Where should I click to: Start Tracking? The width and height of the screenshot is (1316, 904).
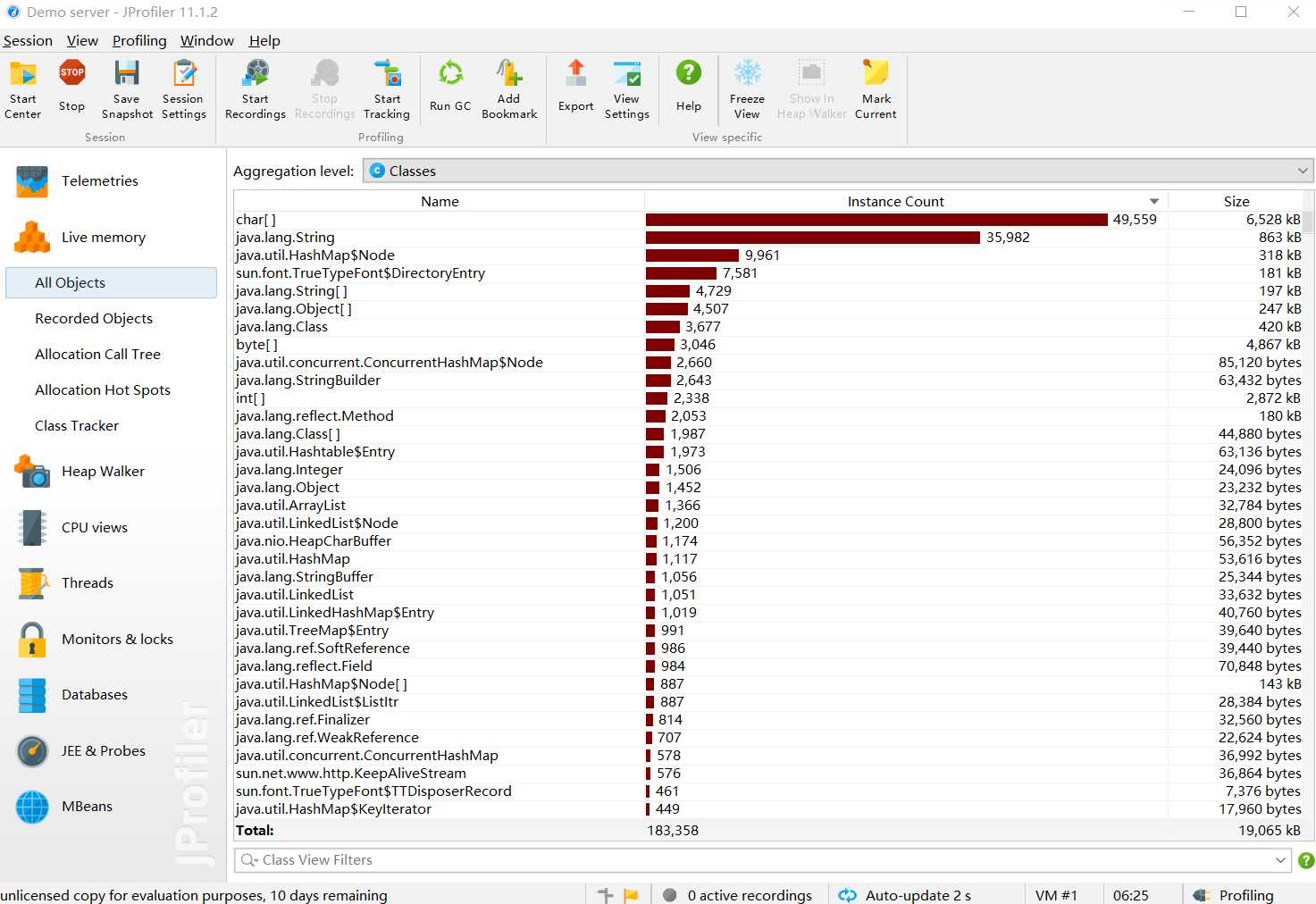tap(387, 89)
